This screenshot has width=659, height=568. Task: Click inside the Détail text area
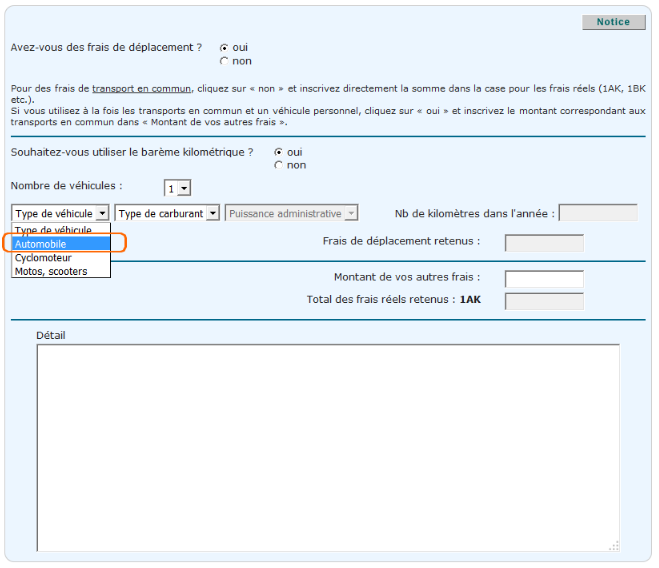328,446
